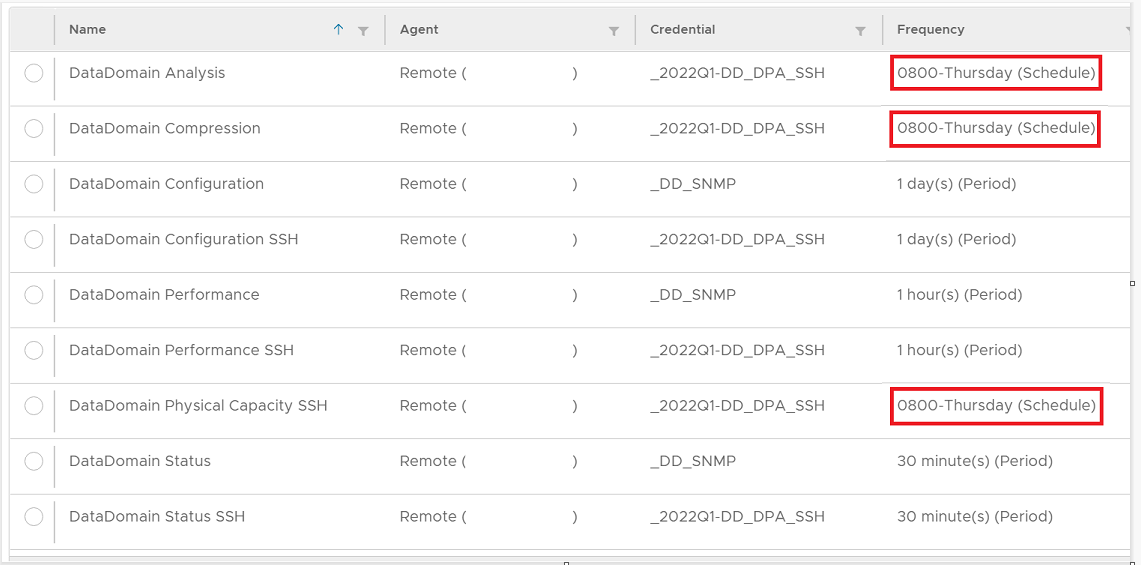Click the DataDomain Performance name cell
Screen dimensions: 1141x565
point(164,295)
